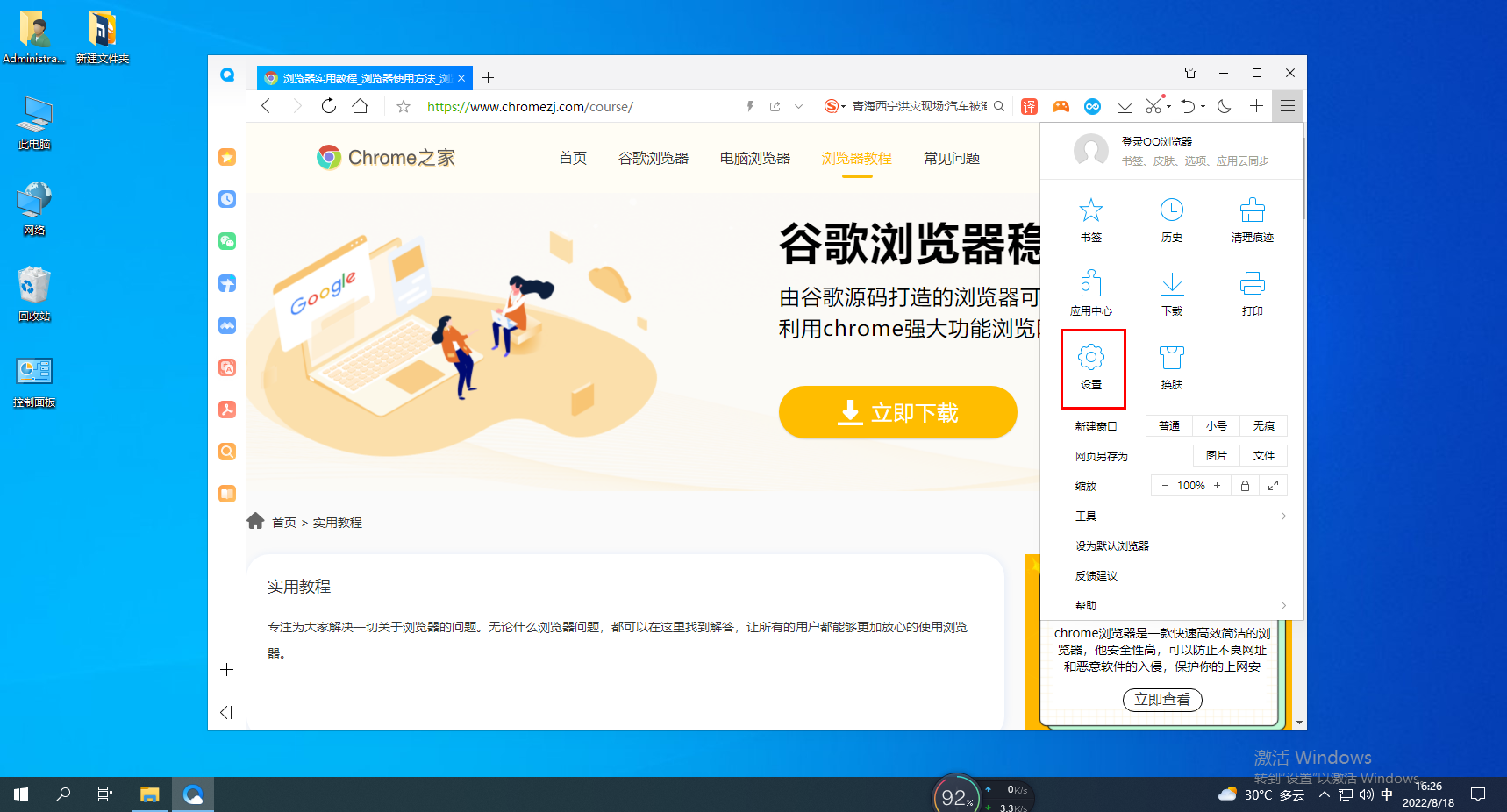Click the undo close-tab arrow icon
The image size is (1507, 812).
(1188, 106)
